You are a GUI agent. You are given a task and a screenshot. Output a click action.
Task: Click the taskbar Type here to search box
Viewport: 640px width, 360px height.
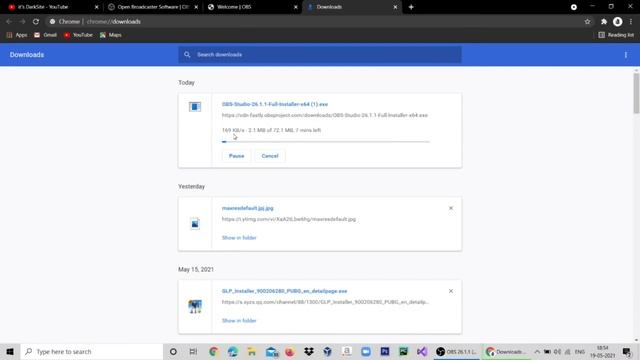tap(92, 351)
